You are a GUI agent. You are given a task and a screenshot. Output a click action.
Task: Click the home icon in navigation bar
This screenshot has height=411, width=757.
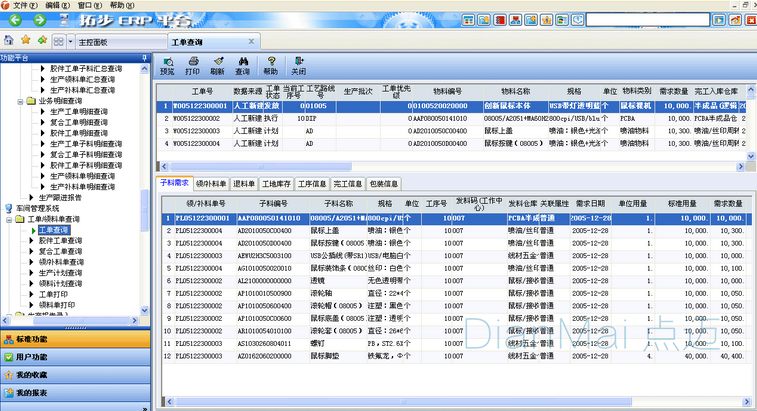[x=10, y=40]
